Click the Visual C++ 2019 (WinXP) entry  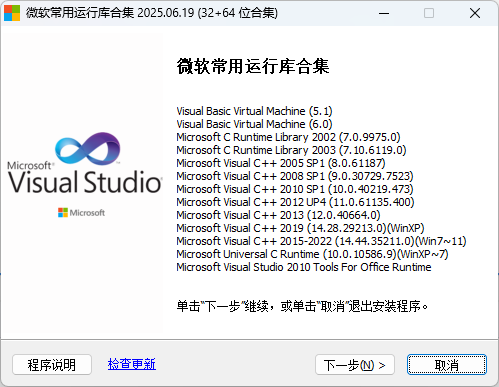300,228
